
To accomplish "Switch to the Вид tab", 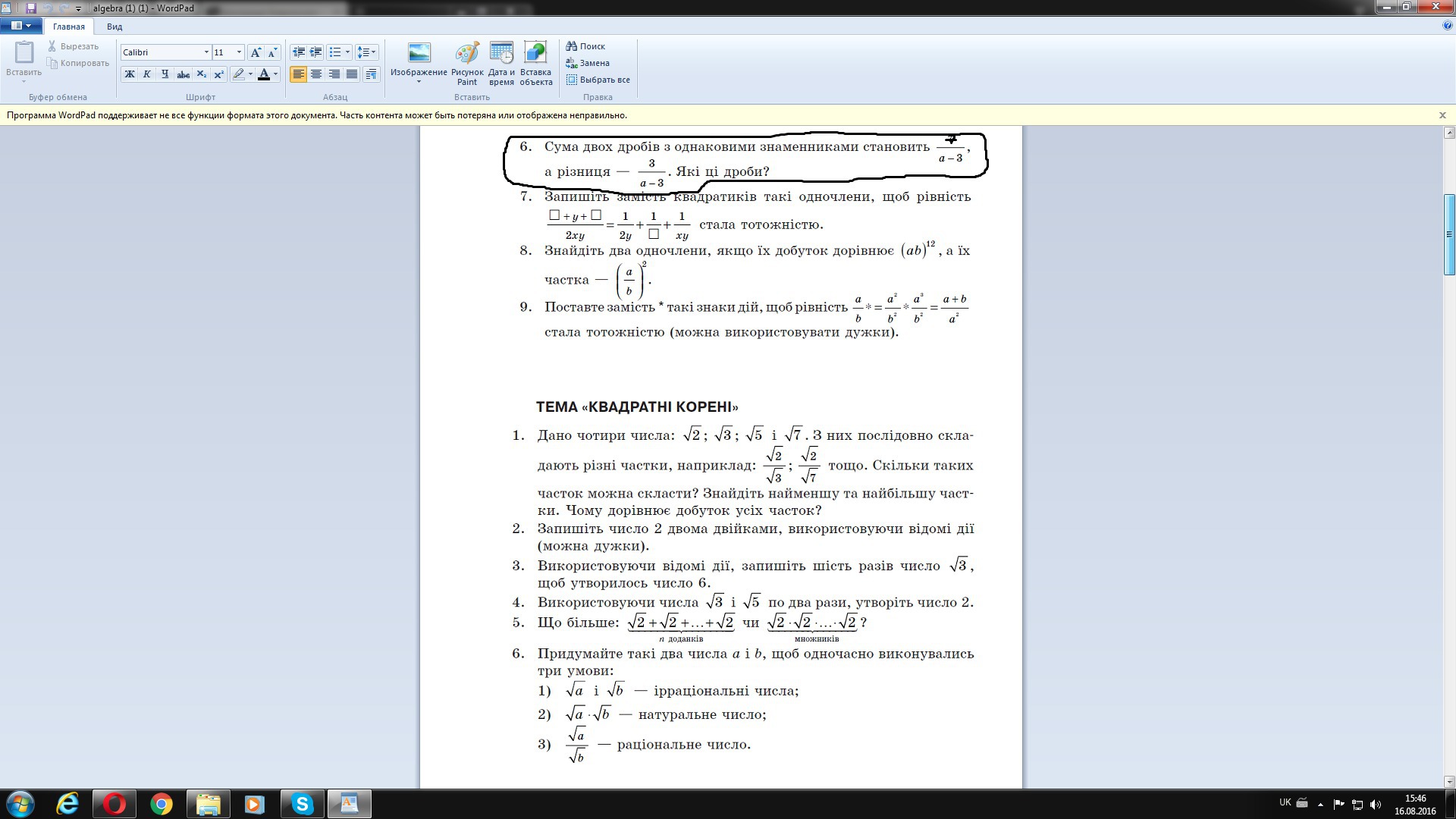I will [114, 27].
